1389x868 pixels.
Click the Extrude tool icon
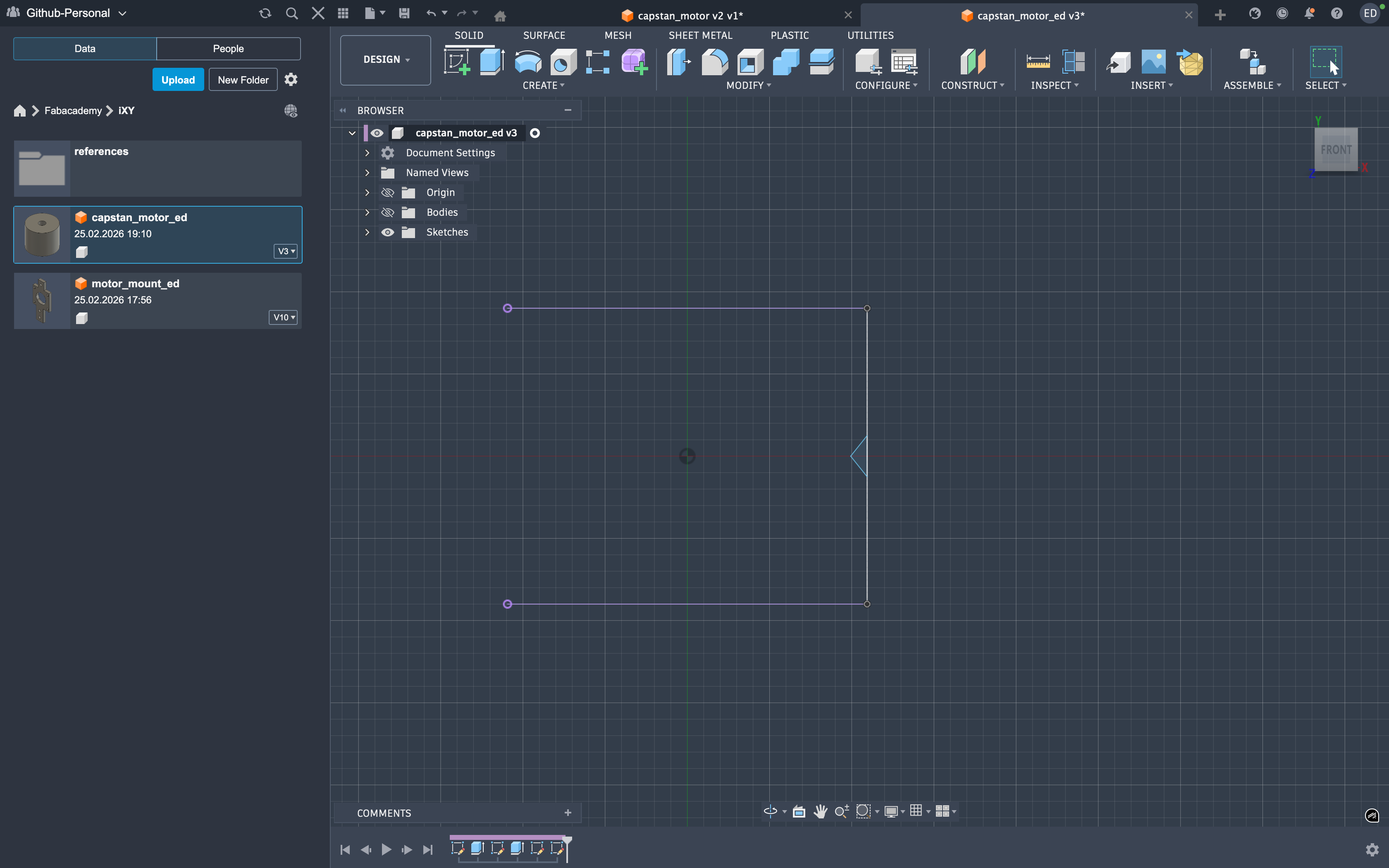(x=492, y=62)
